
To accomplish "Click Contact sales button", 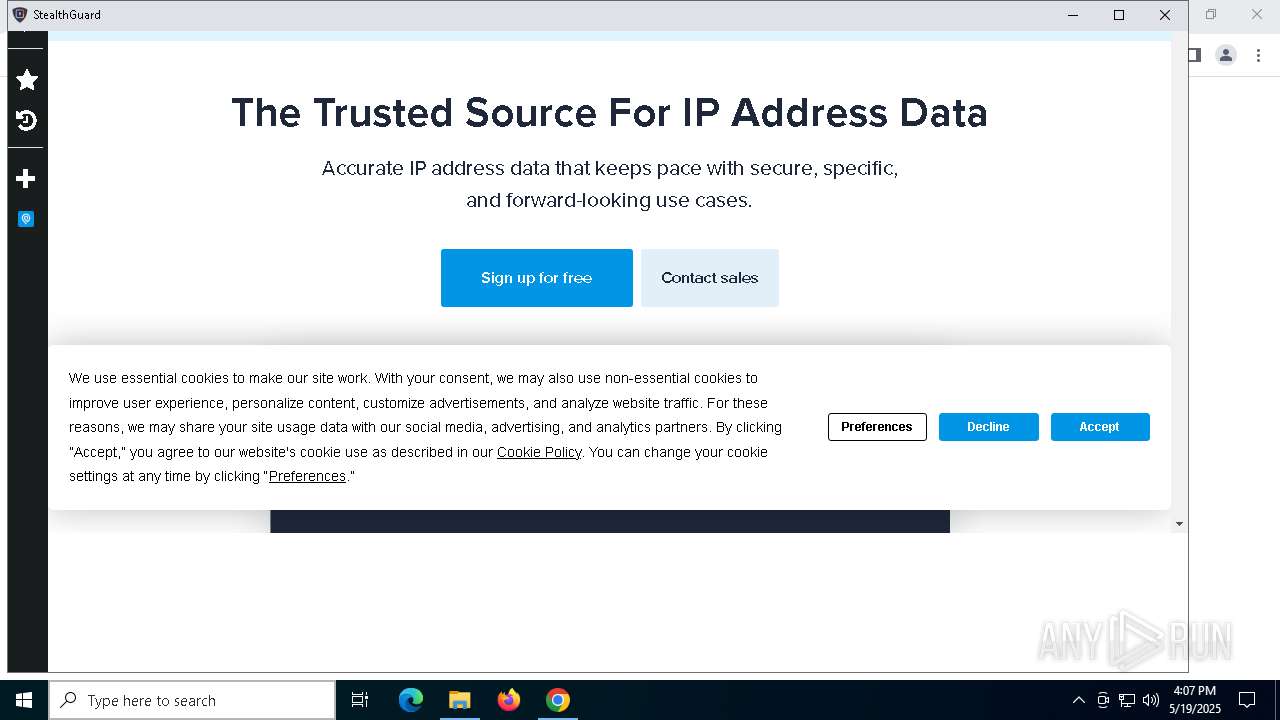I will [710, 278].
